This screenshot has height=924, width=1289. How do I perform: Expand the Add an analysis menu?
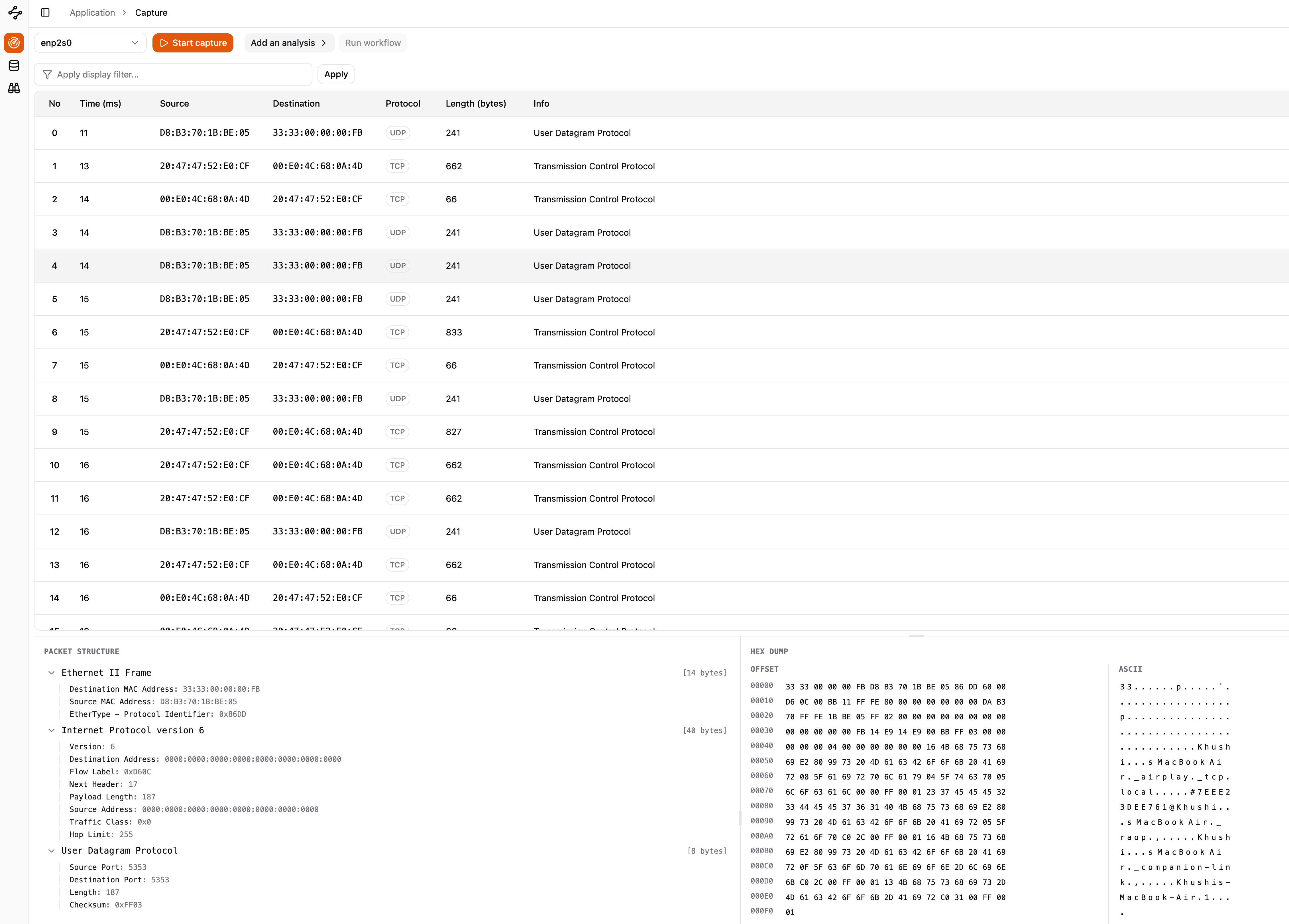pos(289,43)
